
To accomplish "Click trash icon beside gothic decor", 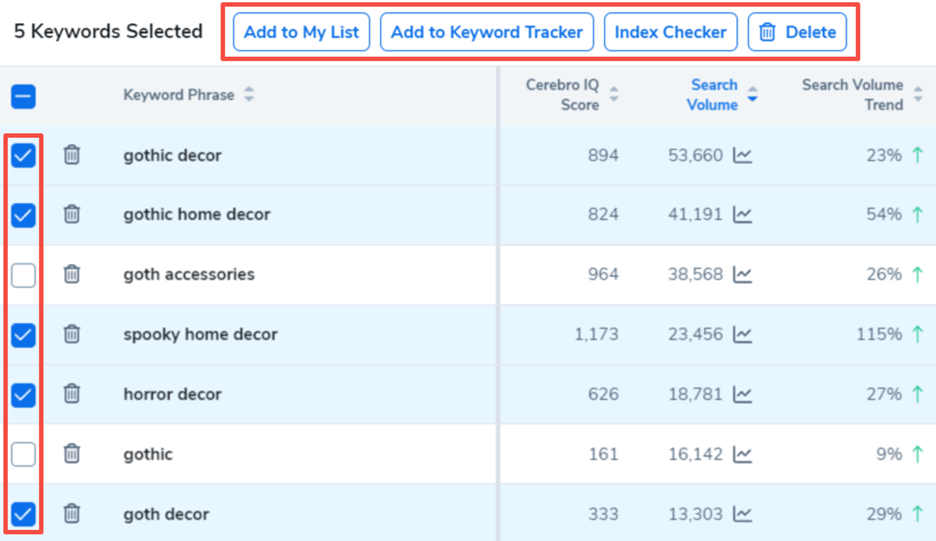I will [x=72, y=155].
